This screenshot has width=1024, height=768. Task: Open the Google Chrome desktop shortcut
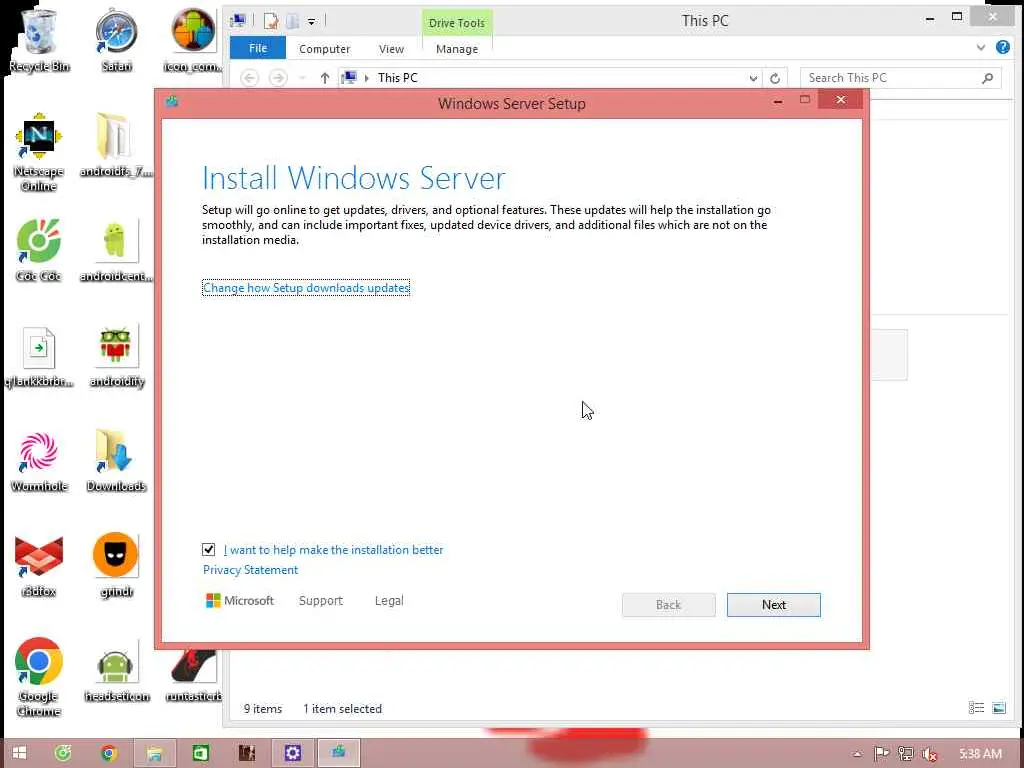[x=39, y=677]
